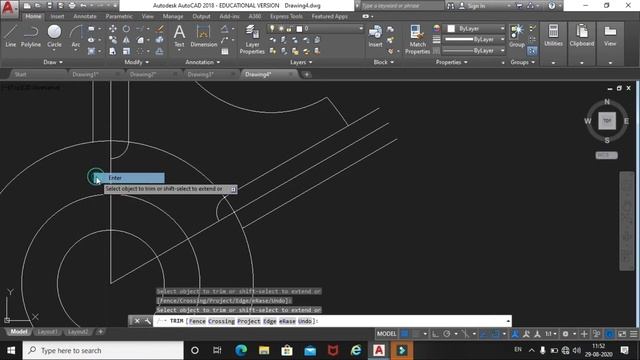The image size is (640, 360).
Task: Select the Line drawing tool
Action: 11,36
